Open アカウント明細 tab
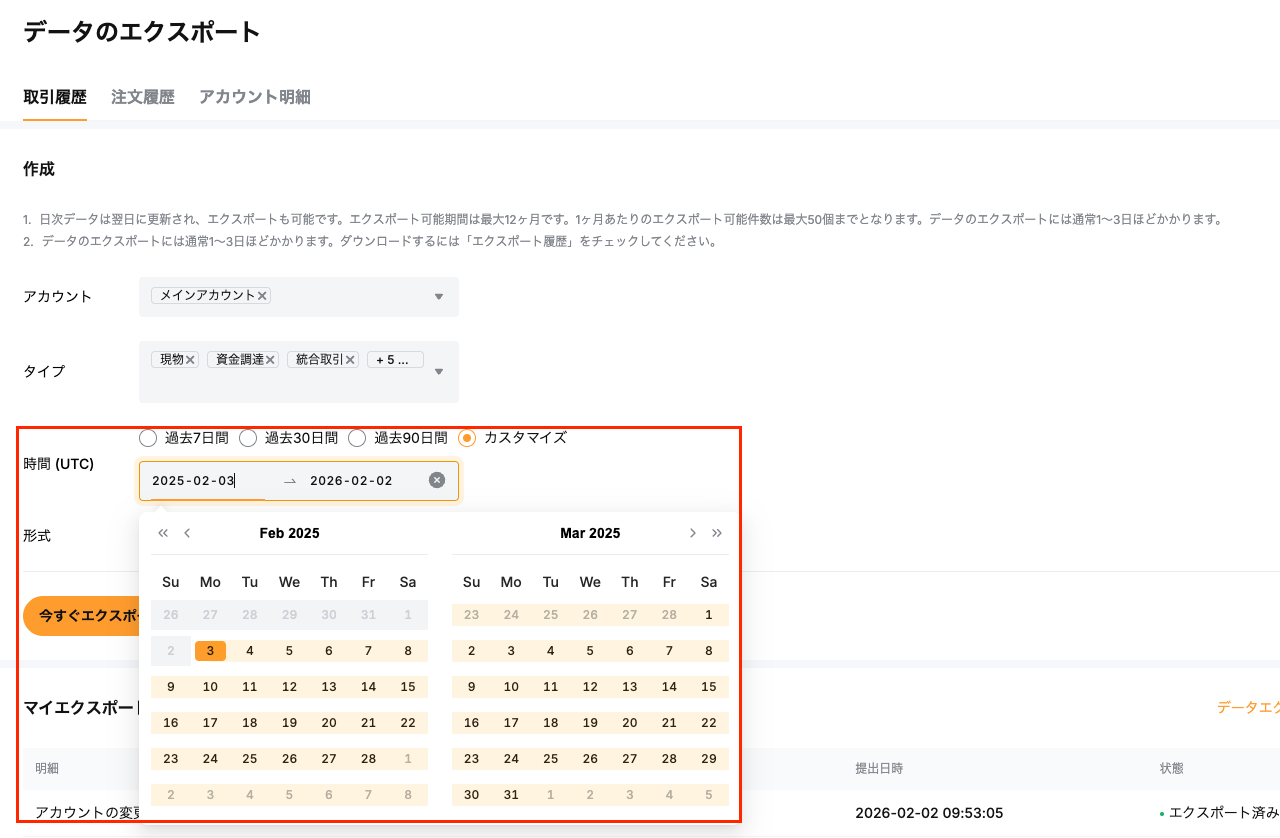Screen dimensions: 1280x838 coord(254,97)
